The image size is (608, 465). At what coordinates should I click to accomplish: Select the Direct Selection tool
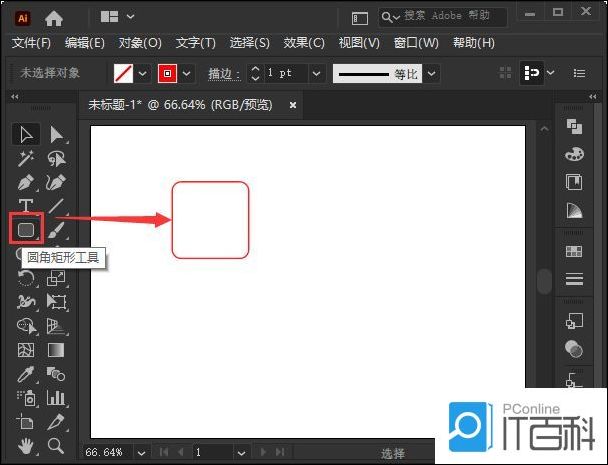(57, 135)
